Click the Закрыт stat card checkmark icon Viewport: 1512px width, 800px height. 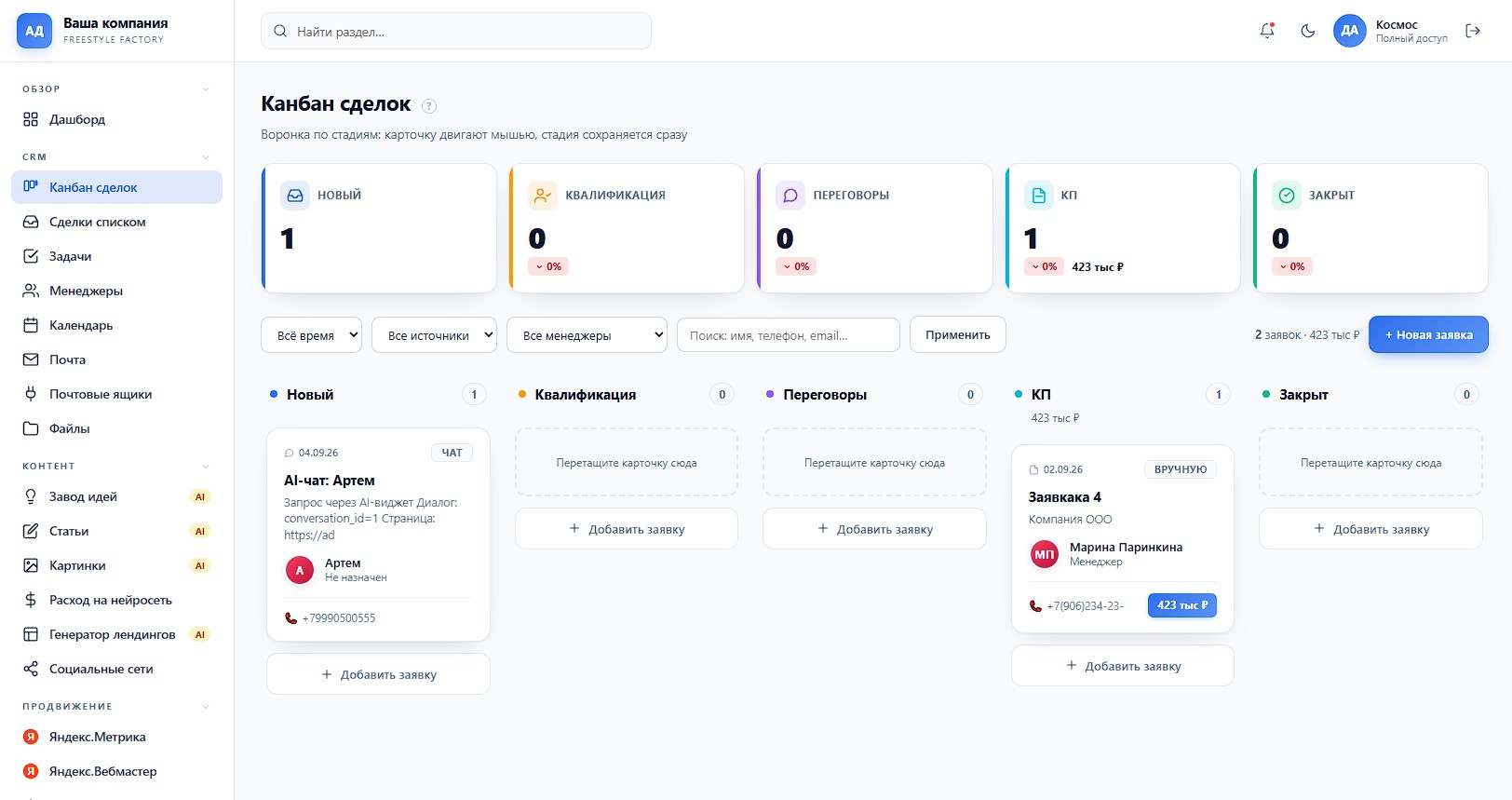click(1287, 196)
